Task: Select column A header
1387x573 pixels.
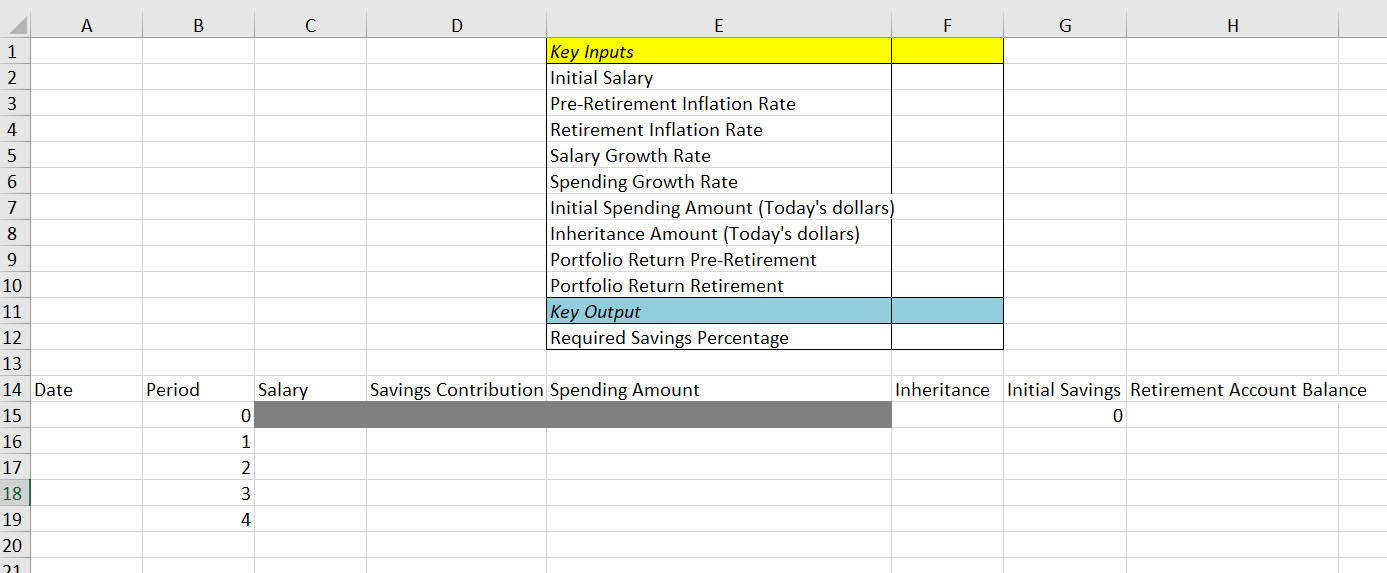Action: click(87, 27)
